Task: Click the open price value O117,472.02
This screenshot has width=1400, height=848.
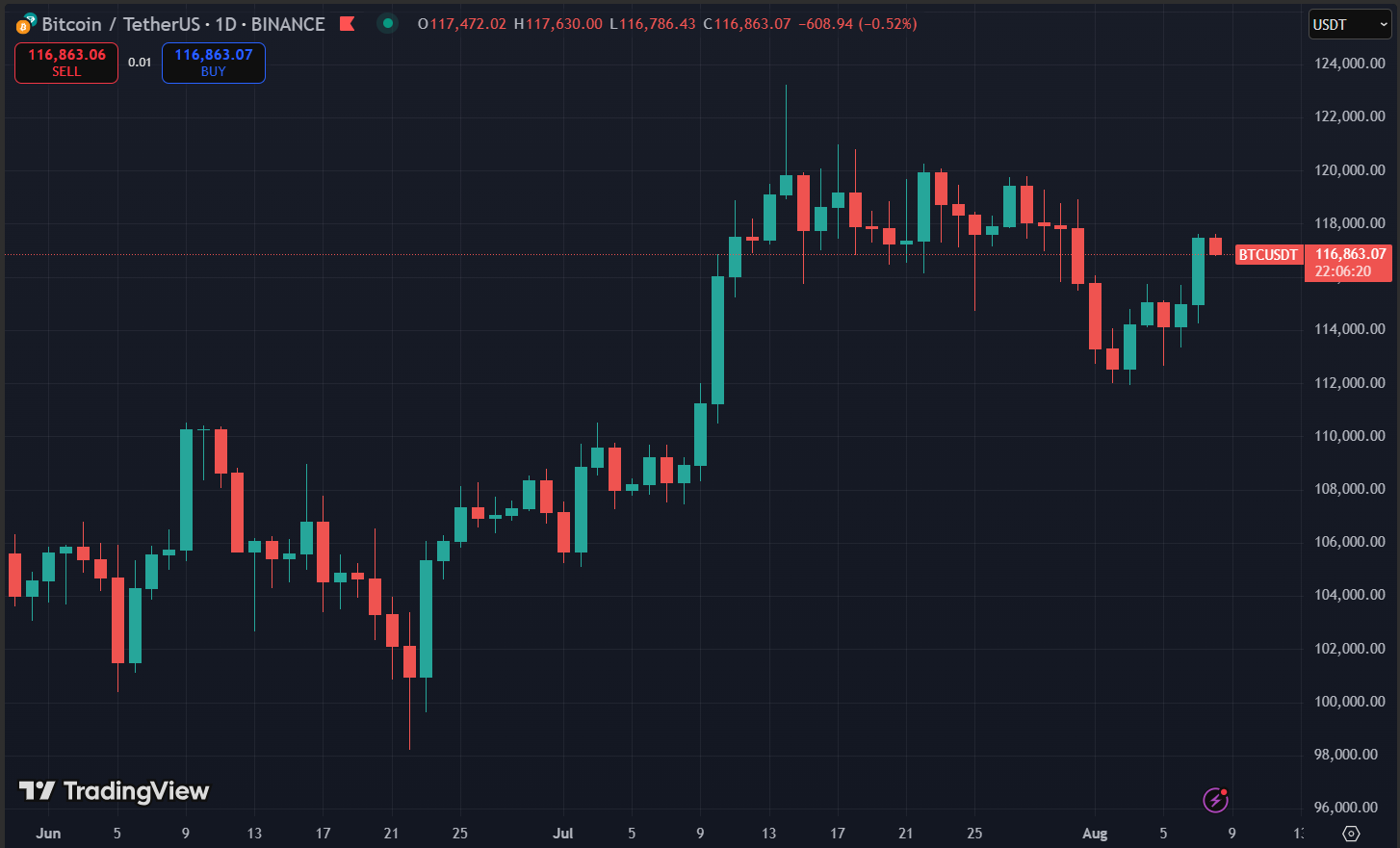Action: (x=462, y=24)
